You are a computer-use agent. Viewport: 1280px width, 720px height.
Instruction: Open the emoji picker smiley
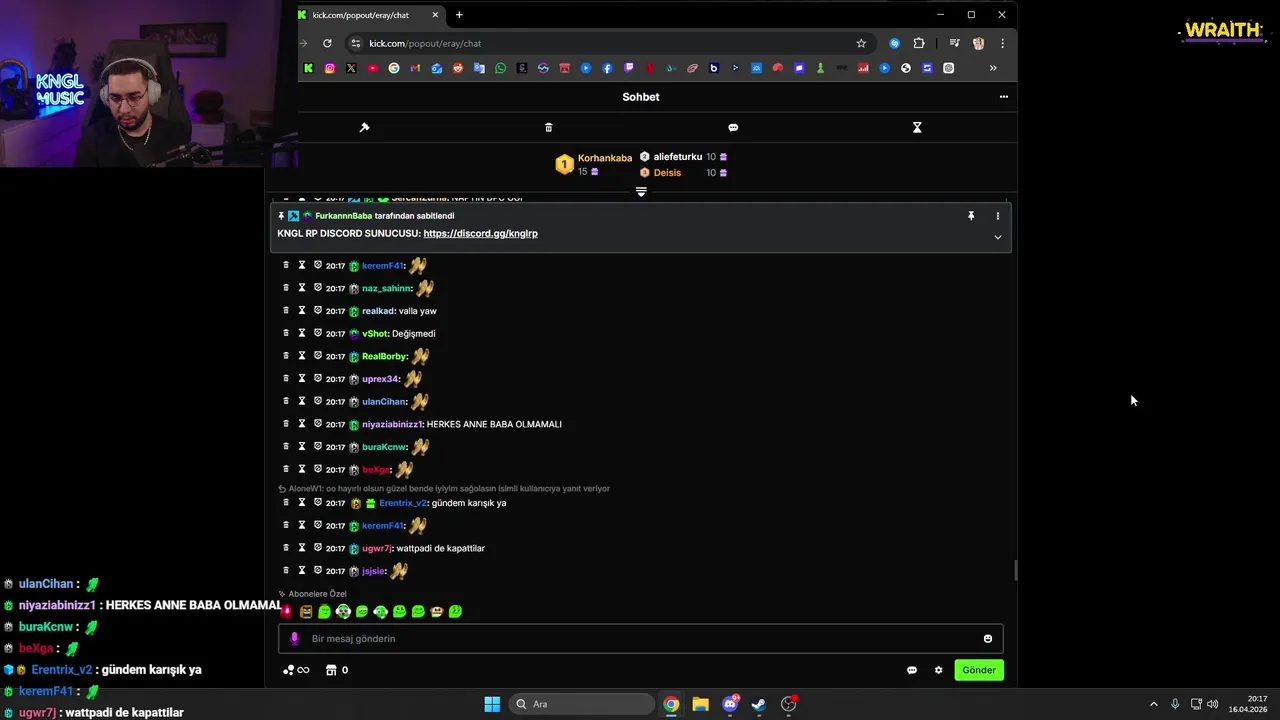click(988, 639)
